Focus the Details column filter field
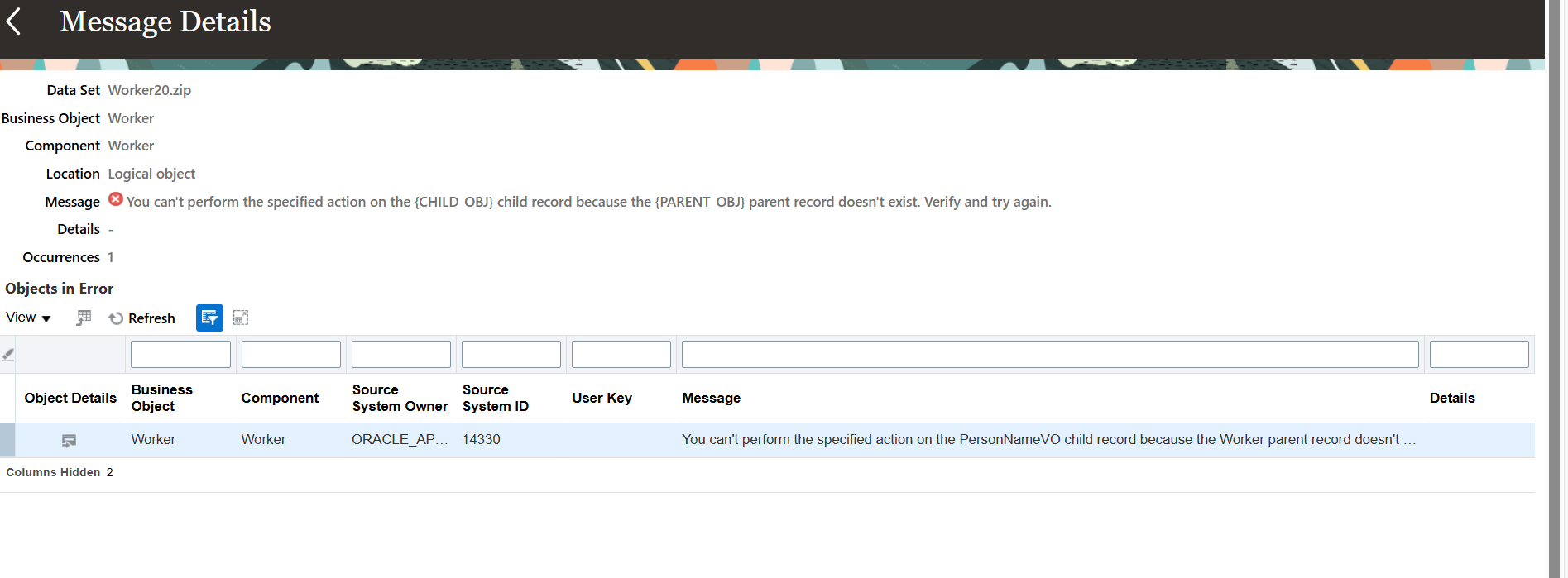Viewport: 1568px width, 578px height. (1479, 355)
